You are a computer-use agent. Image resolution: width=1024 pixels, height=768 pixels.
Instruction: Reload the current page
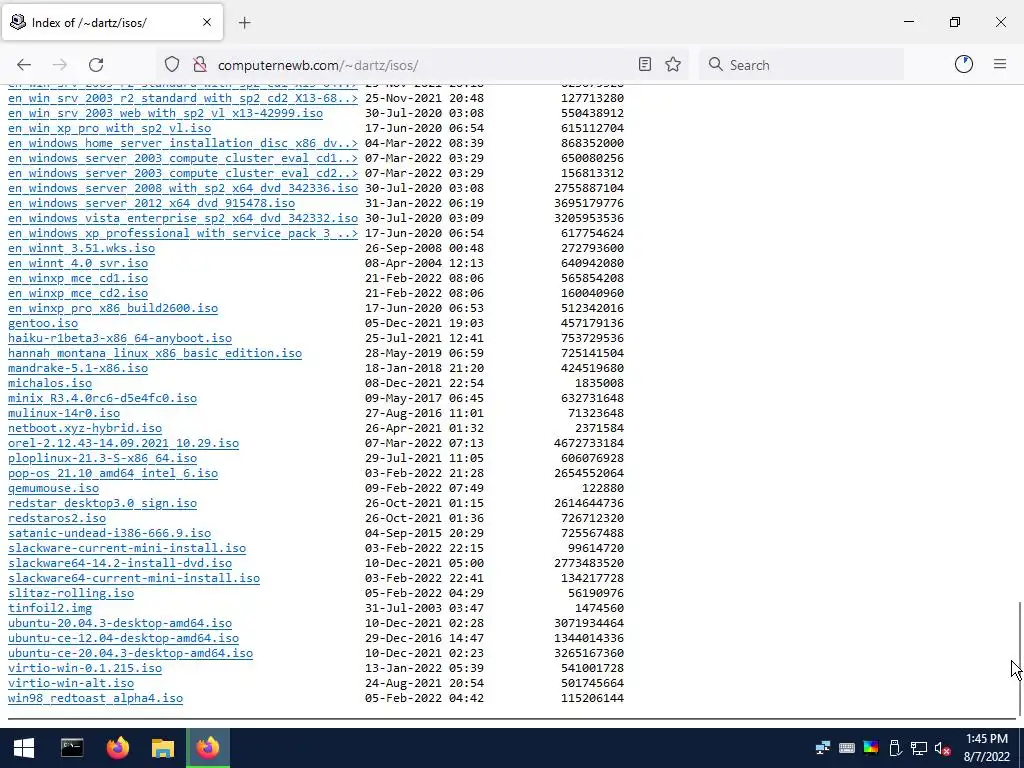tap(96, 65)
